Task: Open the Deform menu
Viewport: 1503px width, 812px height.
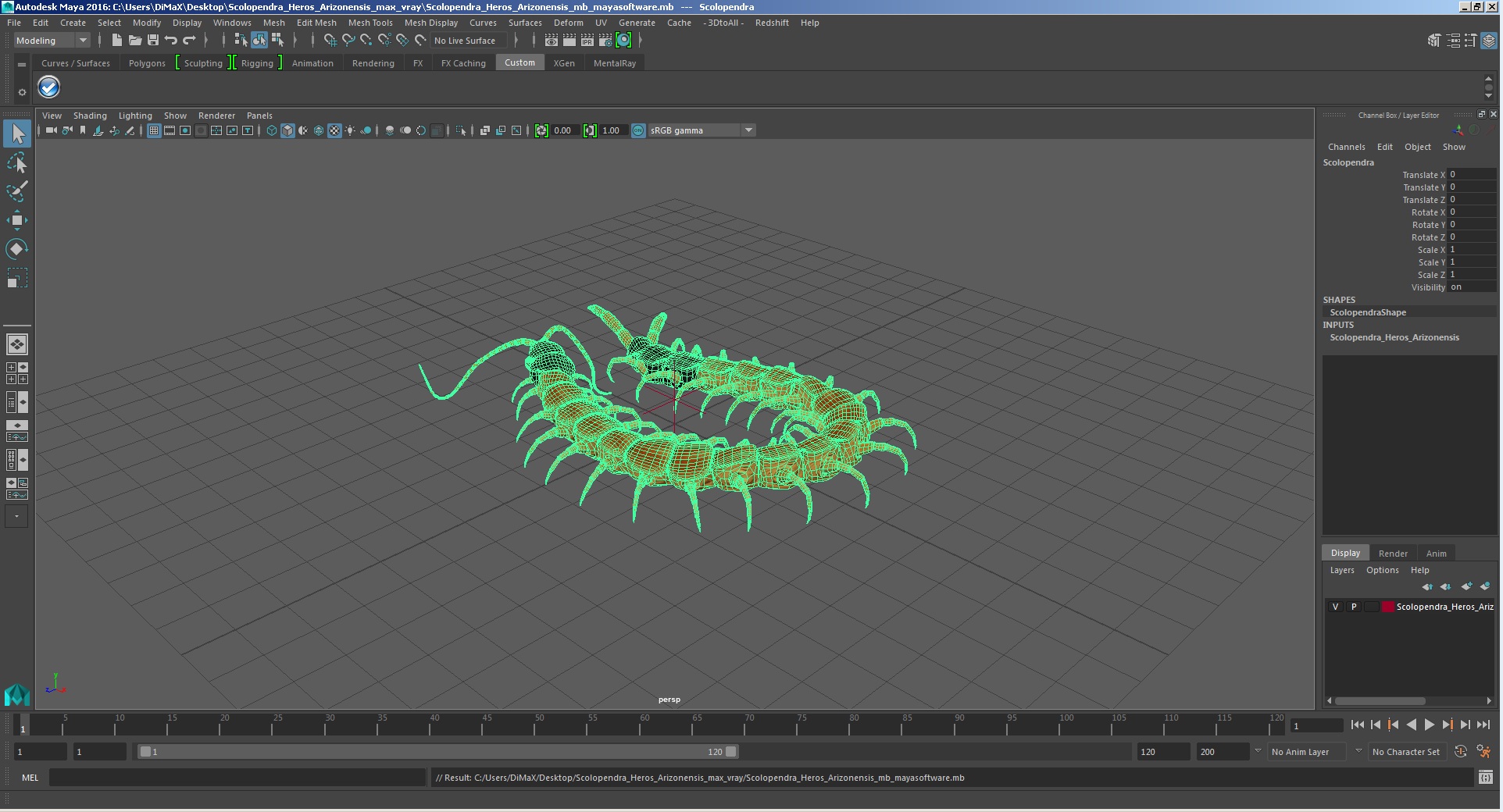Action: coord(569,23)
